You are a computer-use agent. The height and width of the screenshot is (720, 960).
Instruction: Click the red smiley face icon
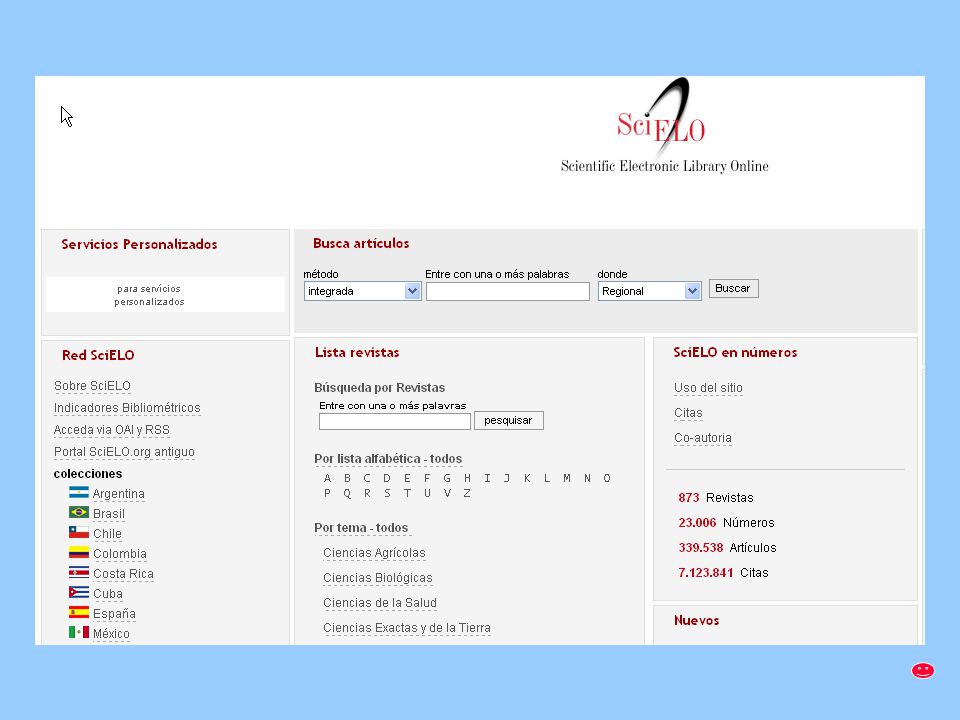pyautogui.click(x=923, y=670)
